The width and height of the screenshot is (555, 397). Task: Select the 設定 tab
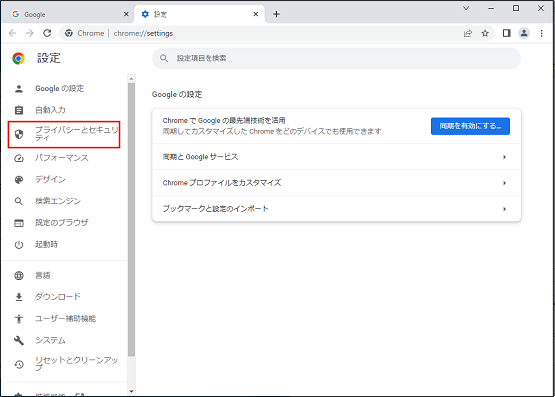click(200, 14)
